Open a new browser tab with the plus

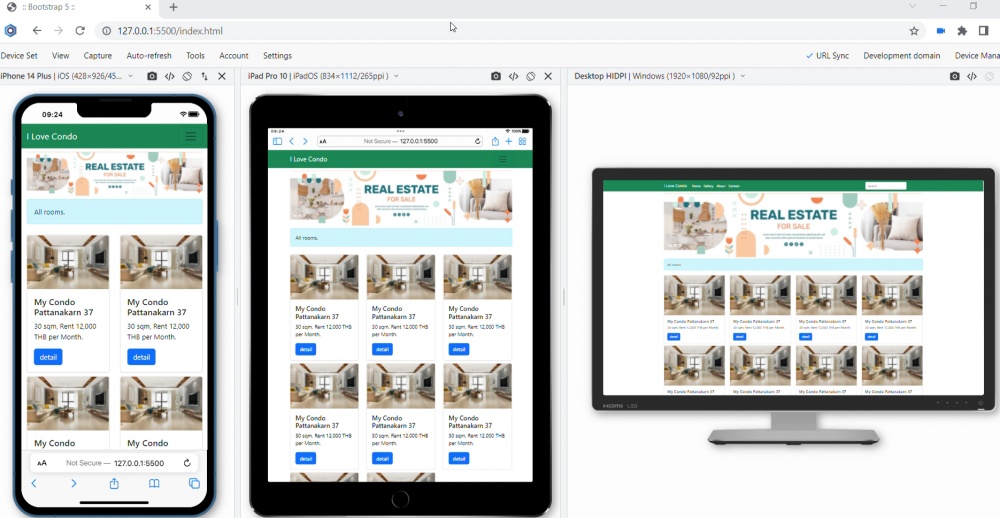[x=173, y=7]
